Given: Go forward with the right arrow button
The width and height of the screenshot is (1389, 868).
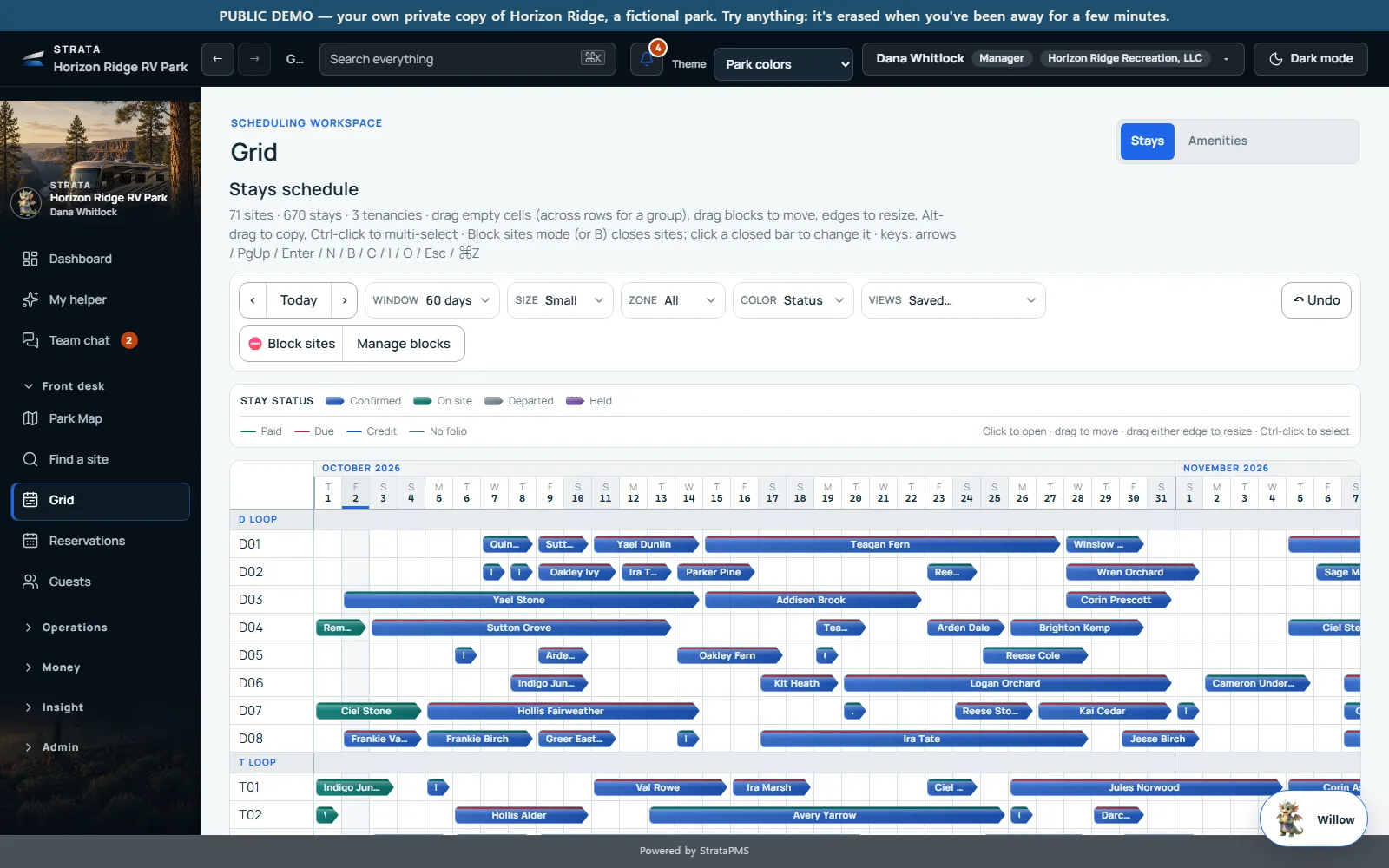Looking at the screenshot, I should pyautogui.click(x=254, y=59).
